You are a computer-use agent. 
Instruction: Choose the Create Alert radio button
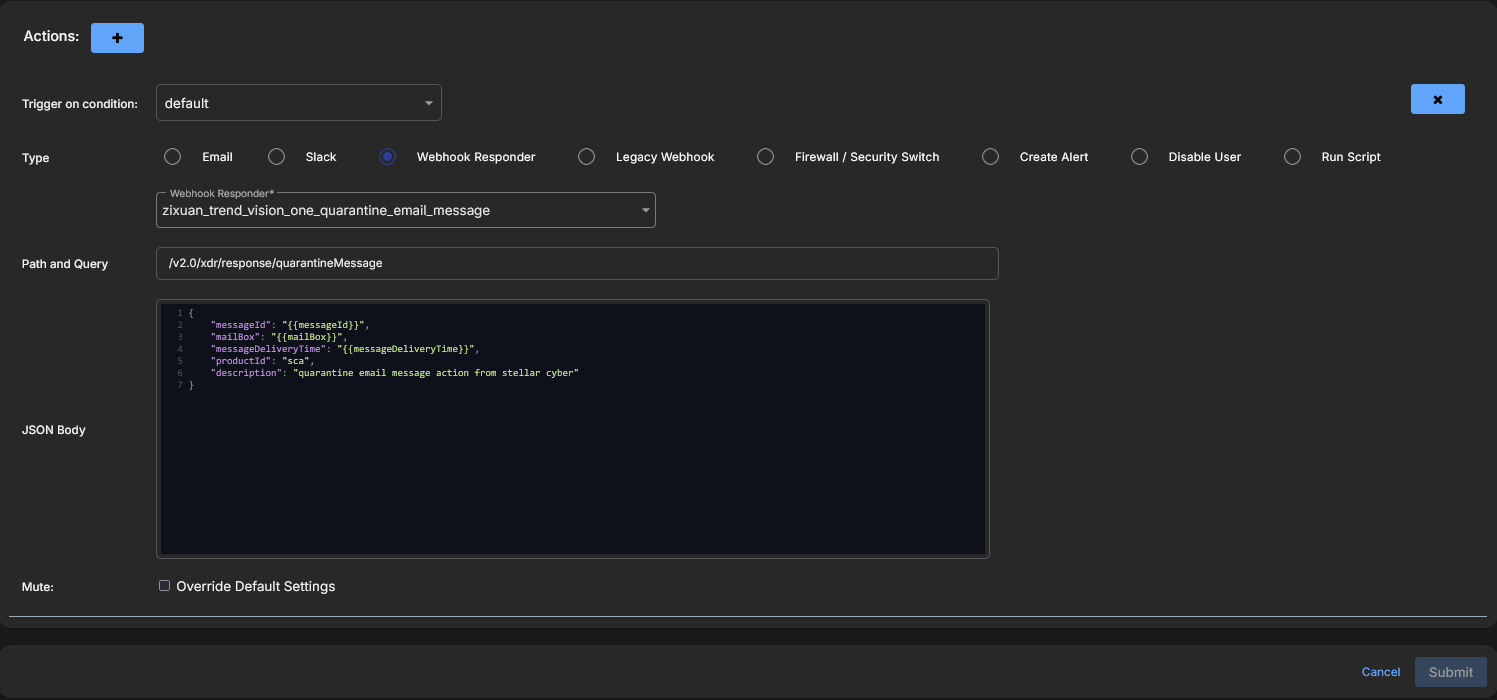(990, 157)
